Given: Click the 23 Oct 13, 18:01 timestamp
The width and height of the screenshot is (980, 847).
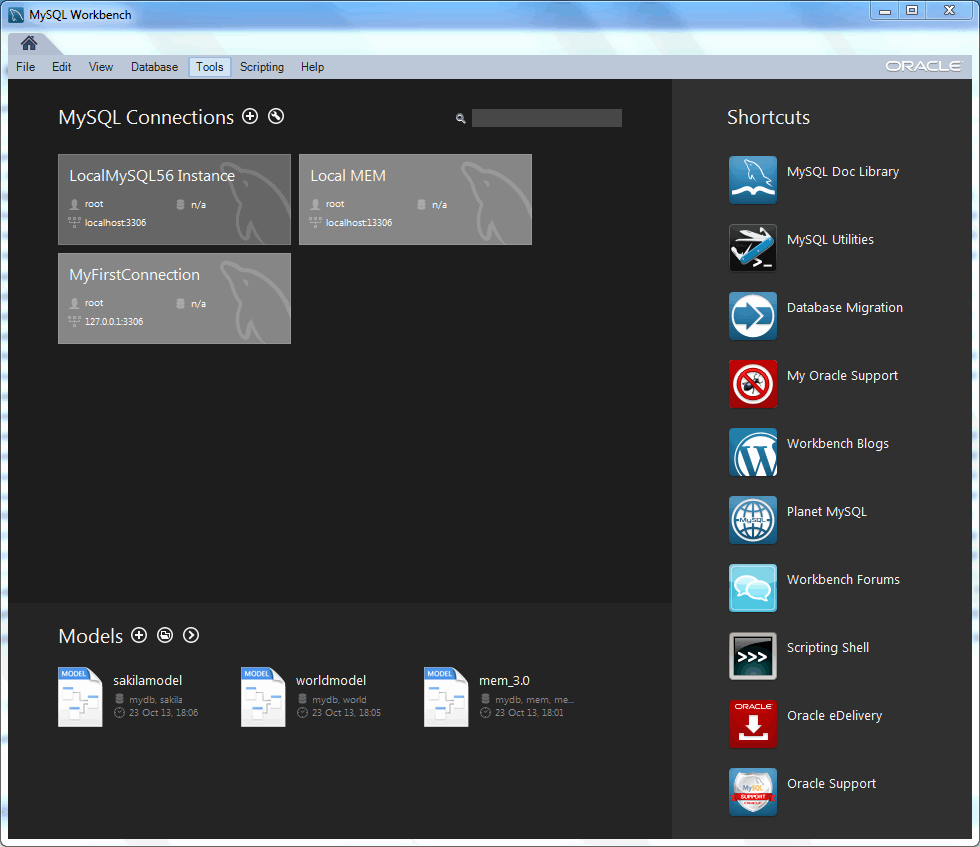Looking at the screenshot, I should point(529,713).
